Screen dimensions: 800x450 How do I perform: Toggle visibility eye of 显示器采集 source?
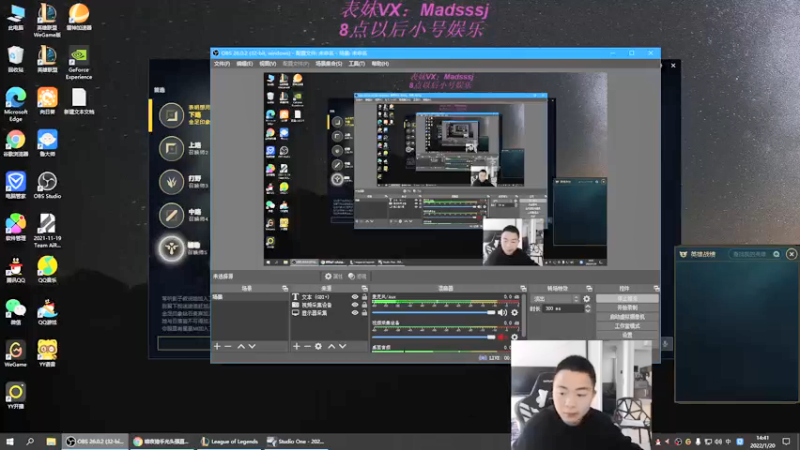tap(355, 313)
